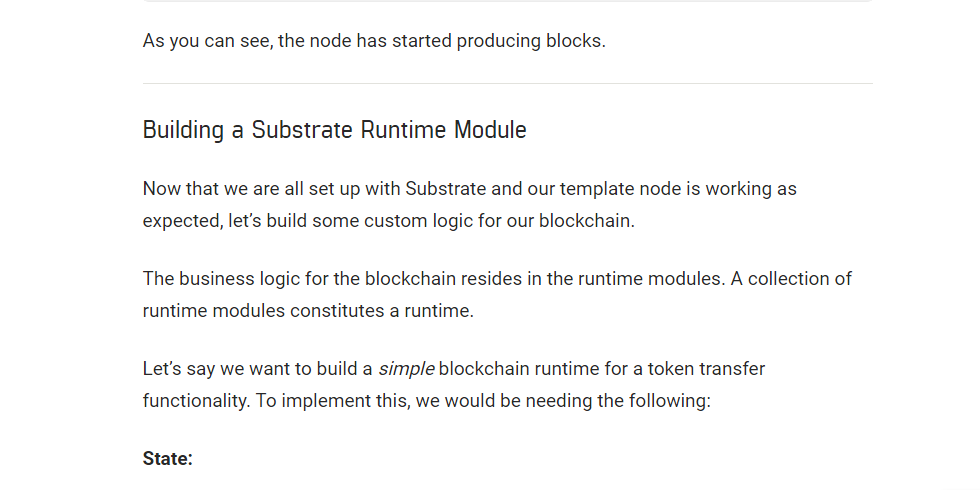The image size is (980, 490).
Task: Click the horizontal divider above the heading
Action: (507, 84)
